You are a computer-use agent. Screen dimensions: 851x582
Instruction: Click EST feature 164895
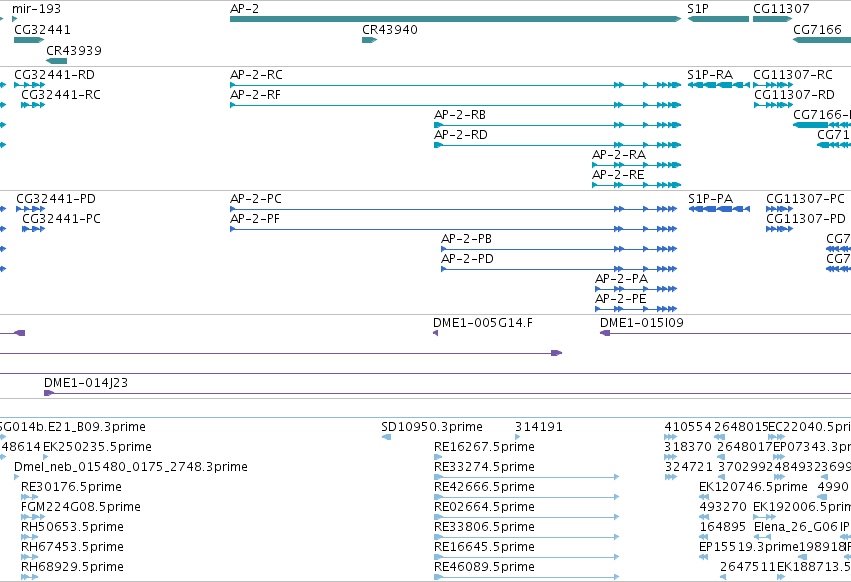pyautogui.click(x=704, y=537)
